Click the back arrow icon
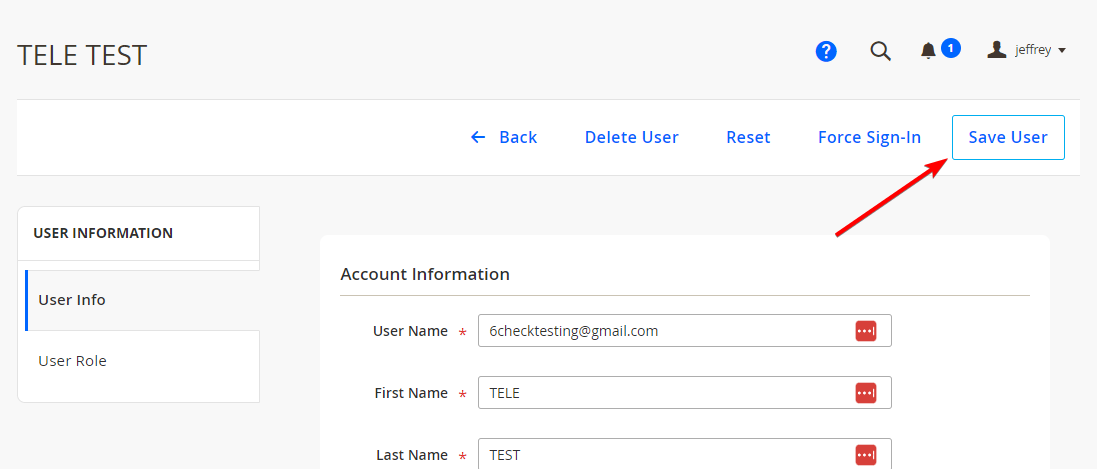Screen dimensions: 1097x469 coord(478,137)
